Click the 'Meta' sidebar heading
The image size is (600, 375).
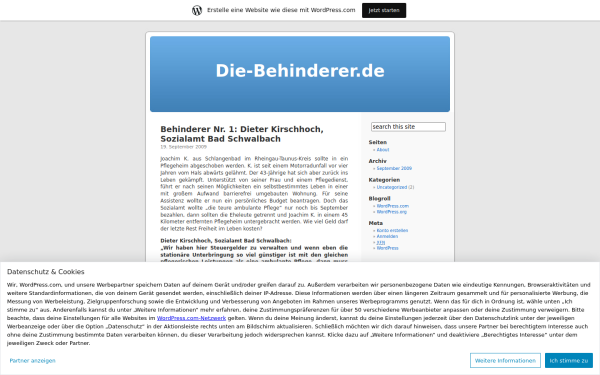376,223
